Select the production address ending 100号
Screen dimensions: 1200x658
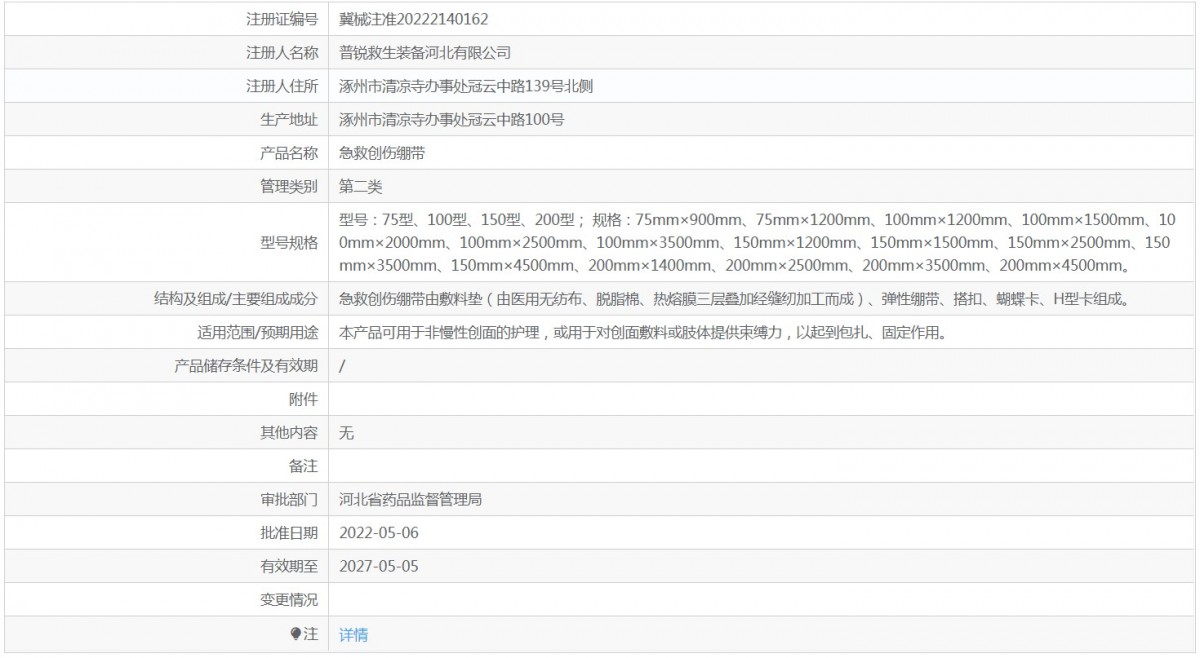click(452, 120)
